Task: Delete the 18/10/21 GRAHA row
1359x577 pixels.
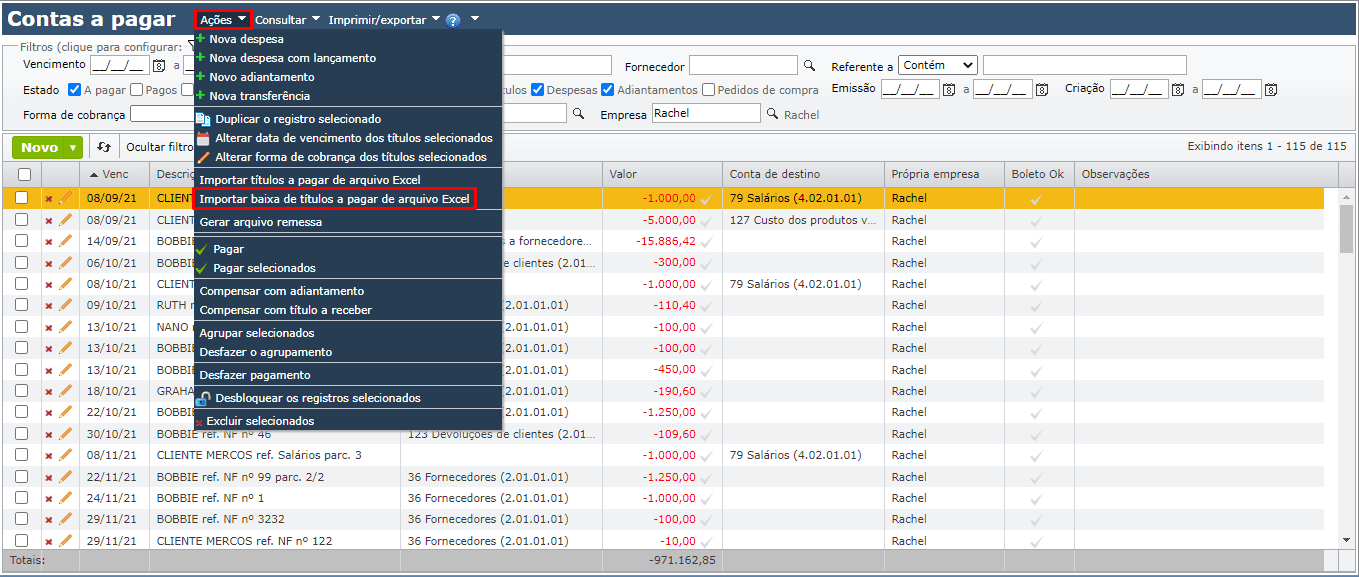Action: 48,392
